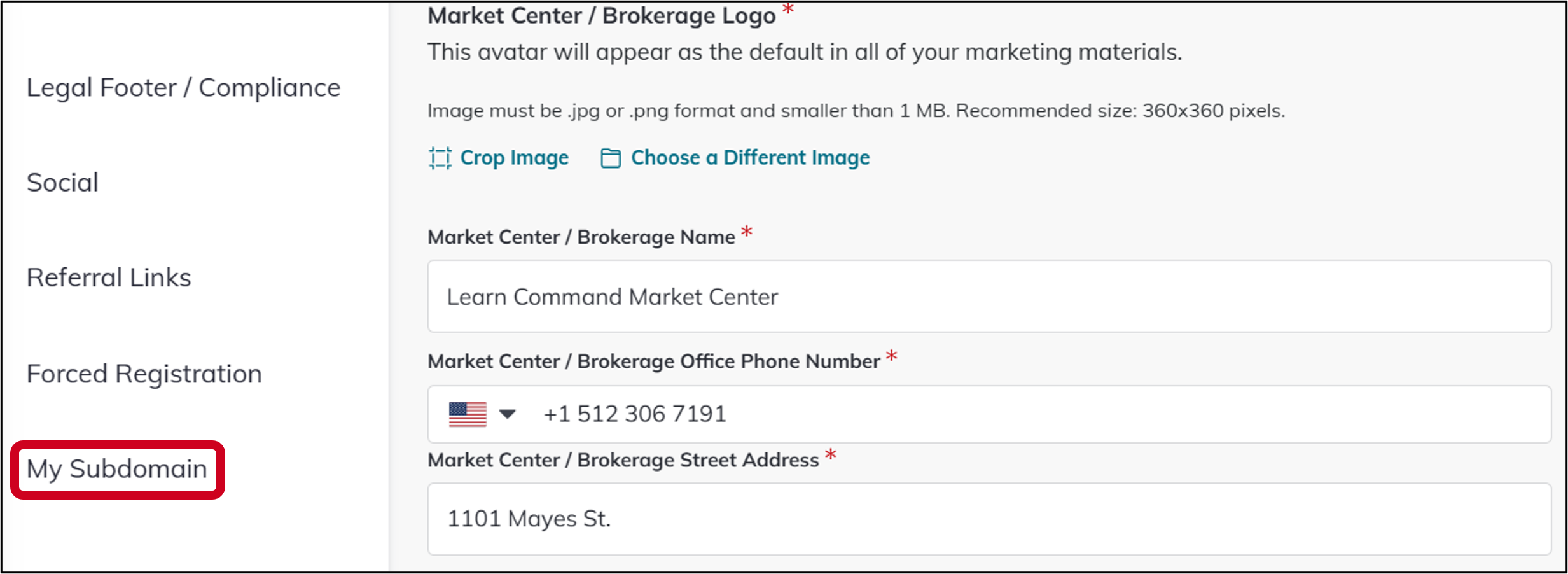Click the Market Center / Brokerage Name label

click(x=581, y=237)
